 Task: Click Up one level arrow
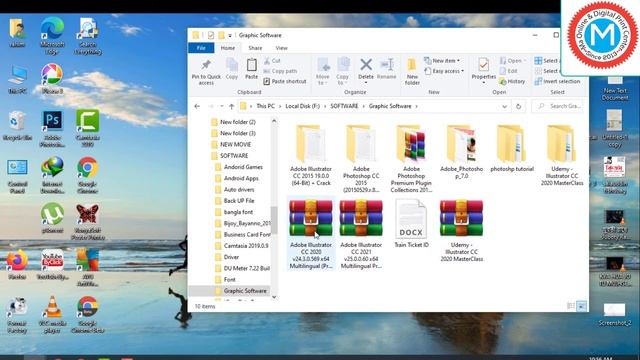pos(232,106)
